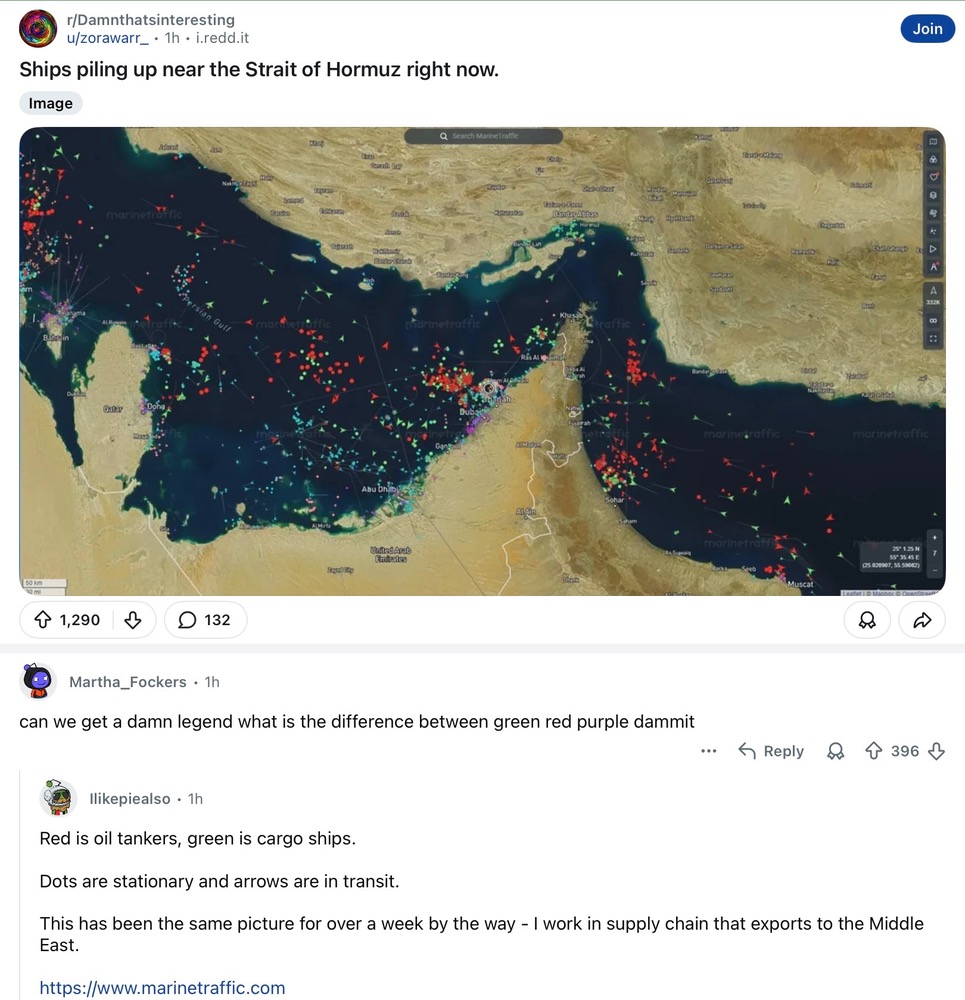965x1000 pixels.
Task: Share the post
Action: 922,621
